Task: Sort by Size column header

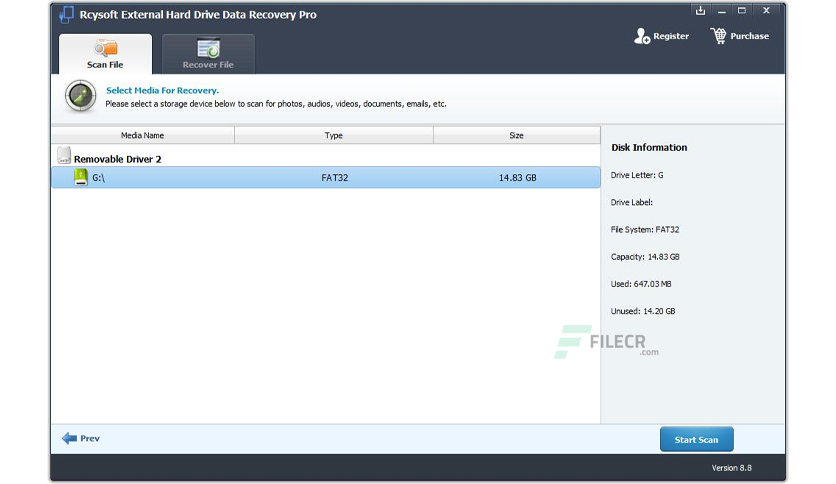Action: (x=516, y=135)
